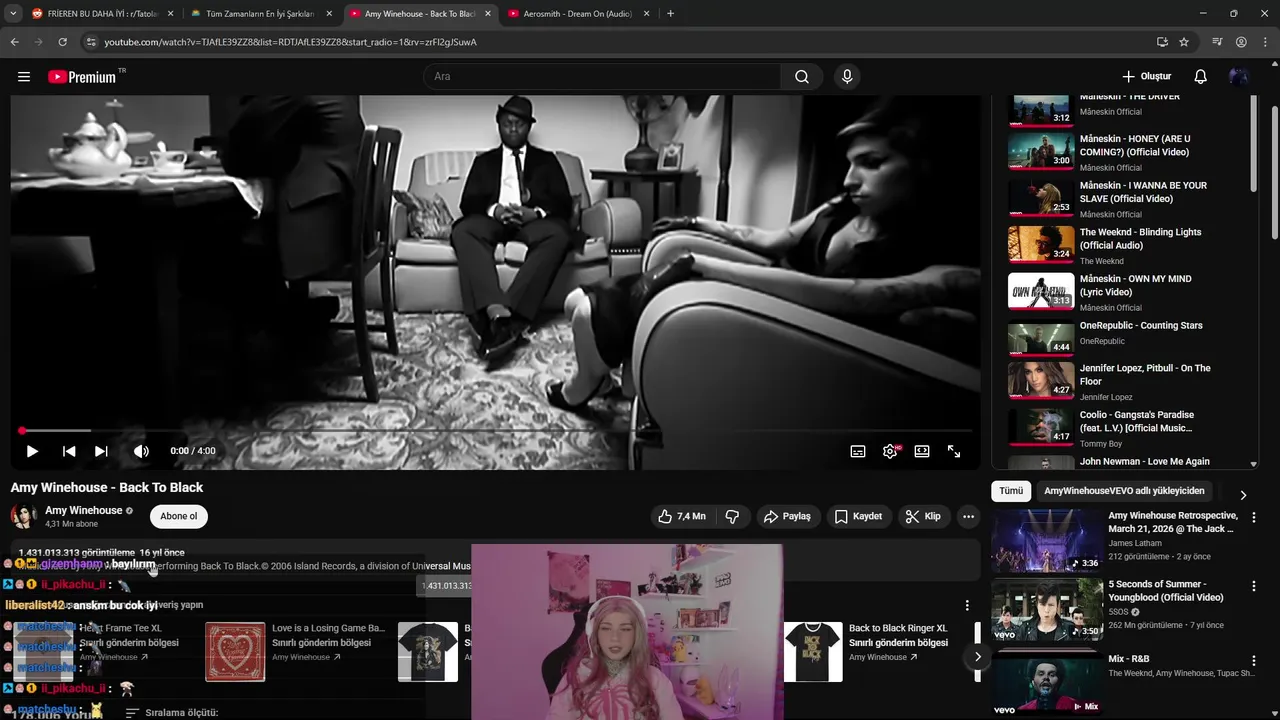
Task: Switch to theater mode view
Action: (922, 451)
